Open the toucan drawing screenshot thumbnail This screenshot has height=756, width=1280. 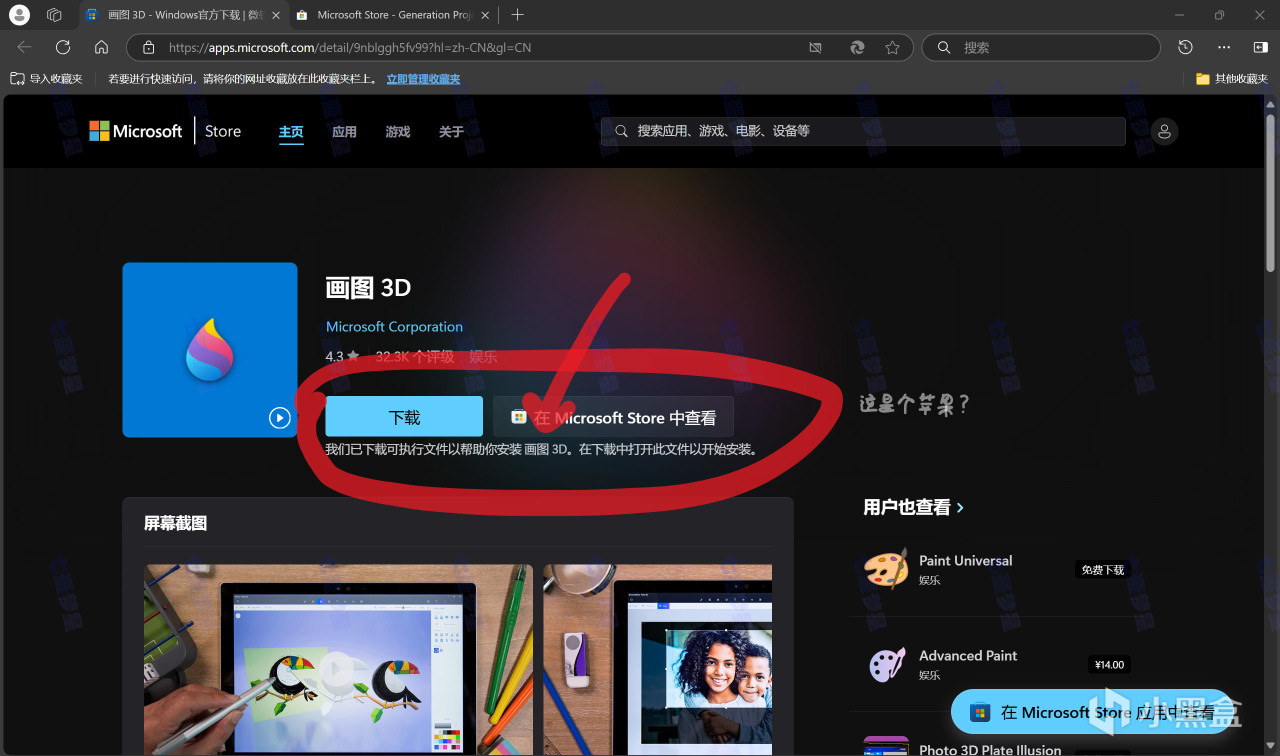coord(338,660)
